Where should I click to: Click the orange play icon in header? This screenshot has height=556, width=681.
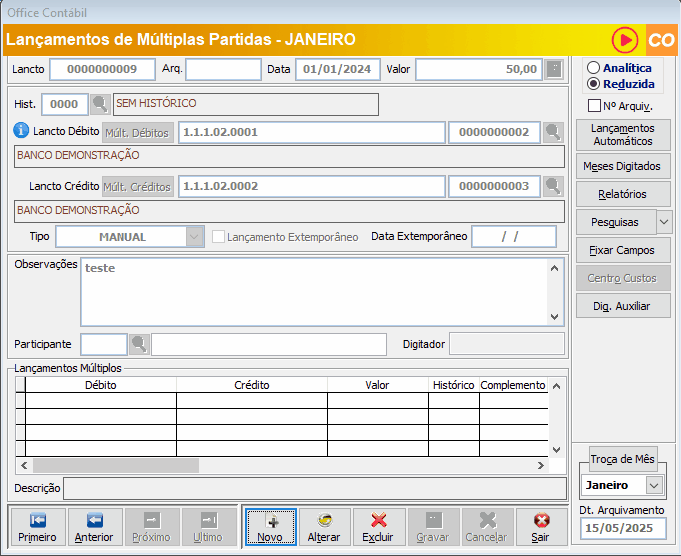626,40
